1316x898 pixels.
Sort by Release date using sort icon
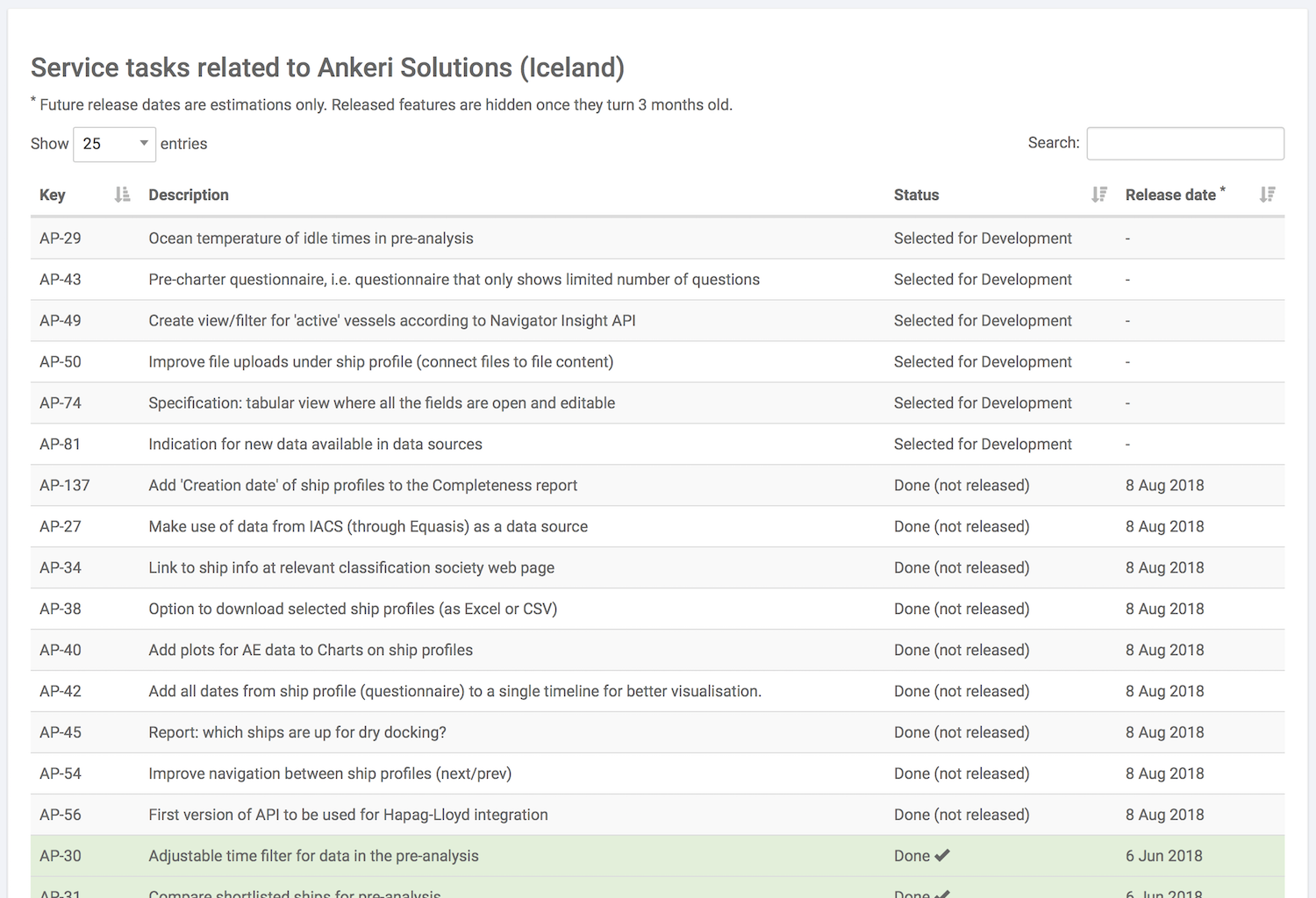tap(1267, 195)
